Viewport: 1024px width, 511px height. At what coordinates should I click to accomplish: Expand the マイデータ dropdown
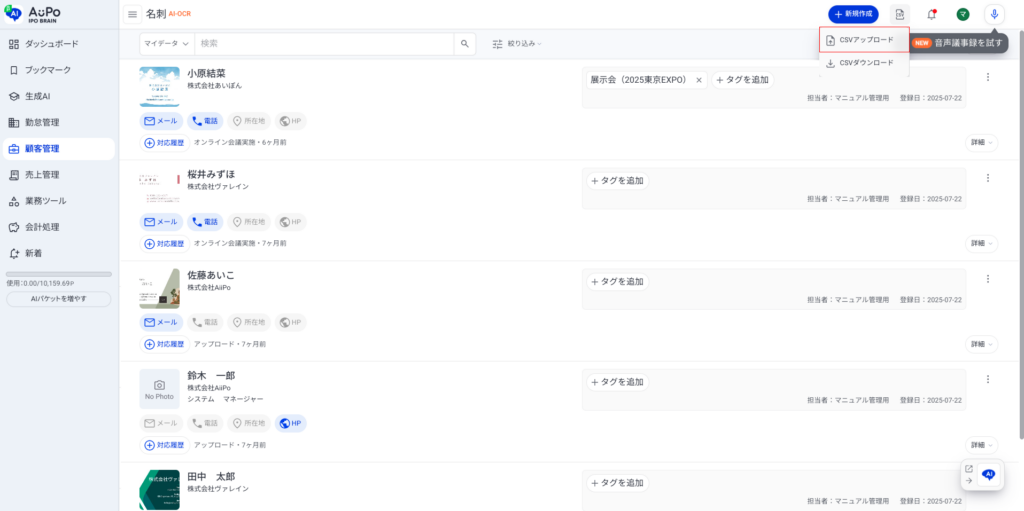coord(166,44)
